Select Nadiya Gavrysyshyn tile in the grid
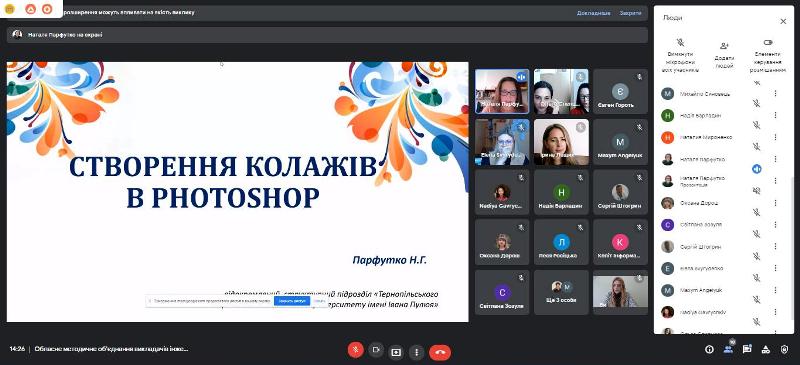This screenshot has height=365, width=800. [x=502, y=192]
